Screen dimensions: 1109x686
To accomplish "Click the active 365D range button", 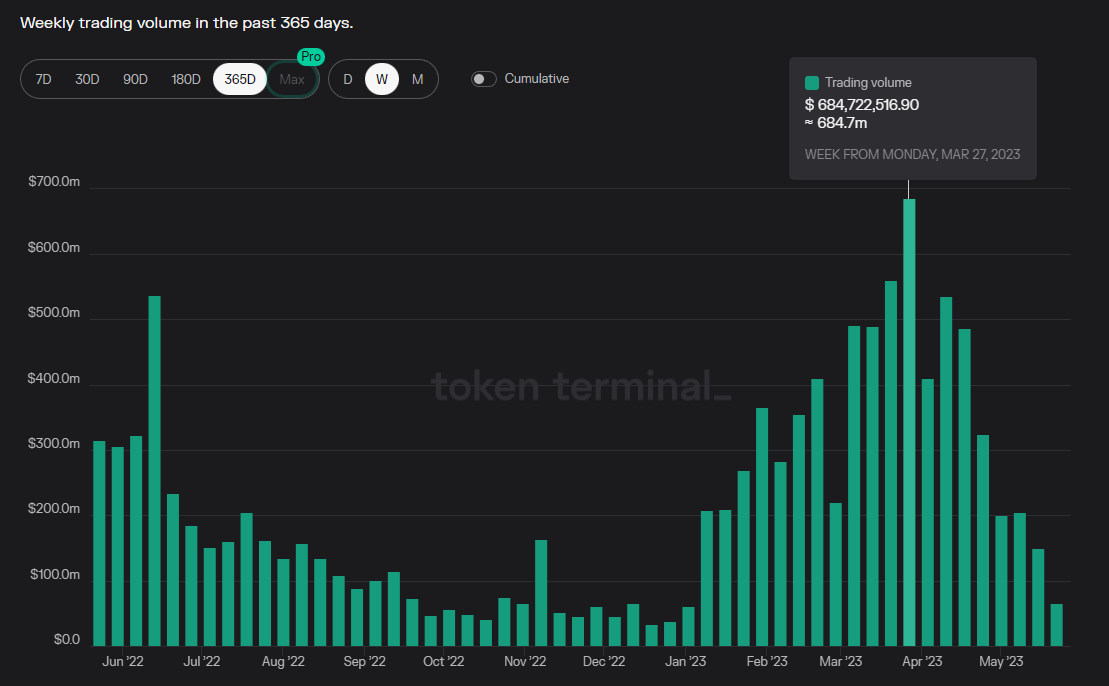I will pos(240,79).
